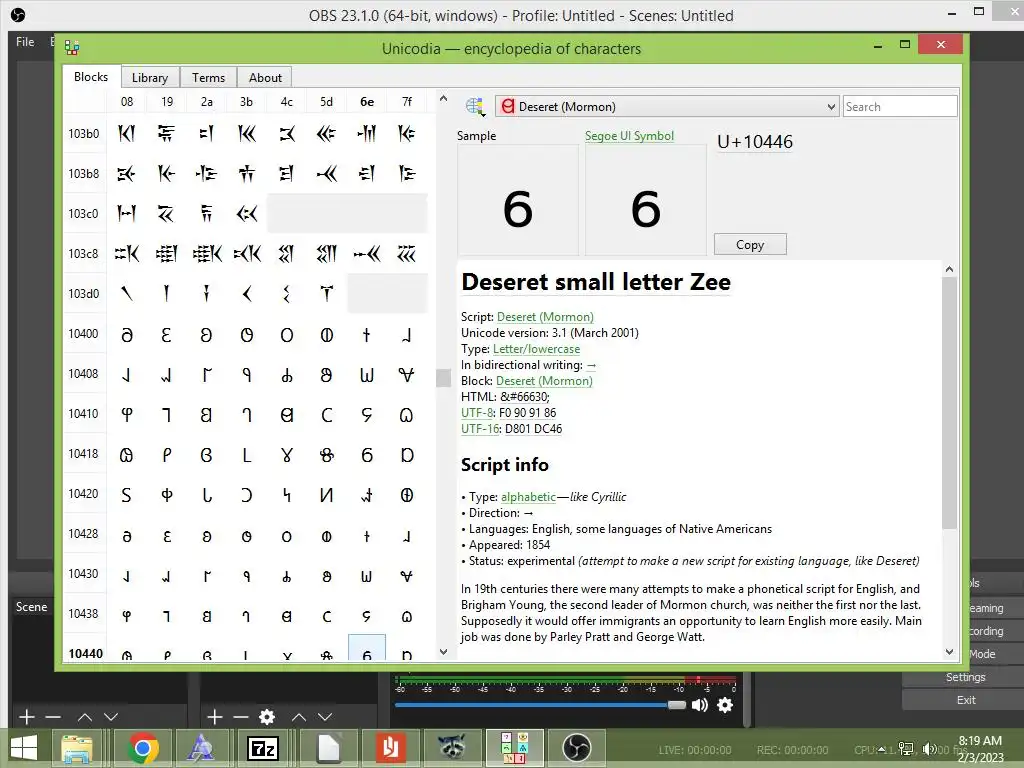Move scene up in OBS
Screen dimensions: 1024x768
pyautogui.click(x=85, y=717)
